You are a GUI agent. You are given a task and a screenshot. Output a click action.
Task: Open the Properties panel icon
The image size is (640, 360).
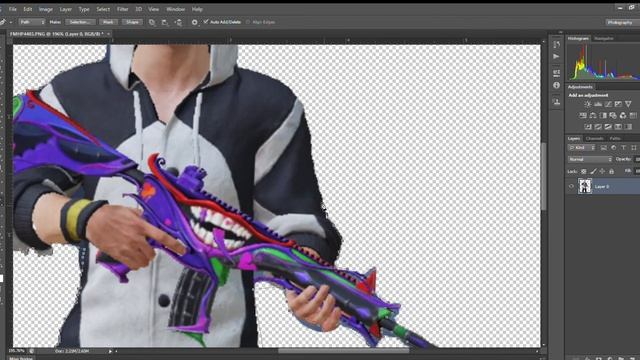(556, 73)
